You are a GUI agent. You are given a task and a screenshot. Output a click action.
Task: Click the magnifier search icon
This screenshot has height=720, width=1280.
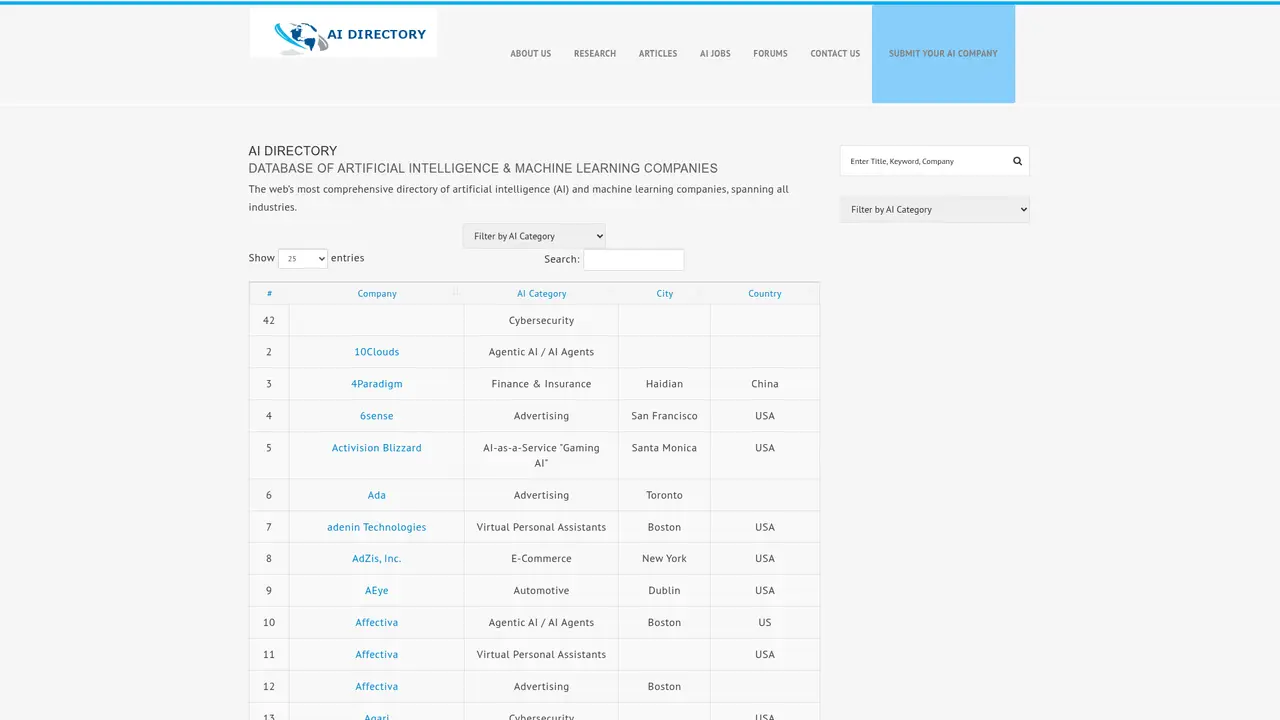tap(1017, 161)
